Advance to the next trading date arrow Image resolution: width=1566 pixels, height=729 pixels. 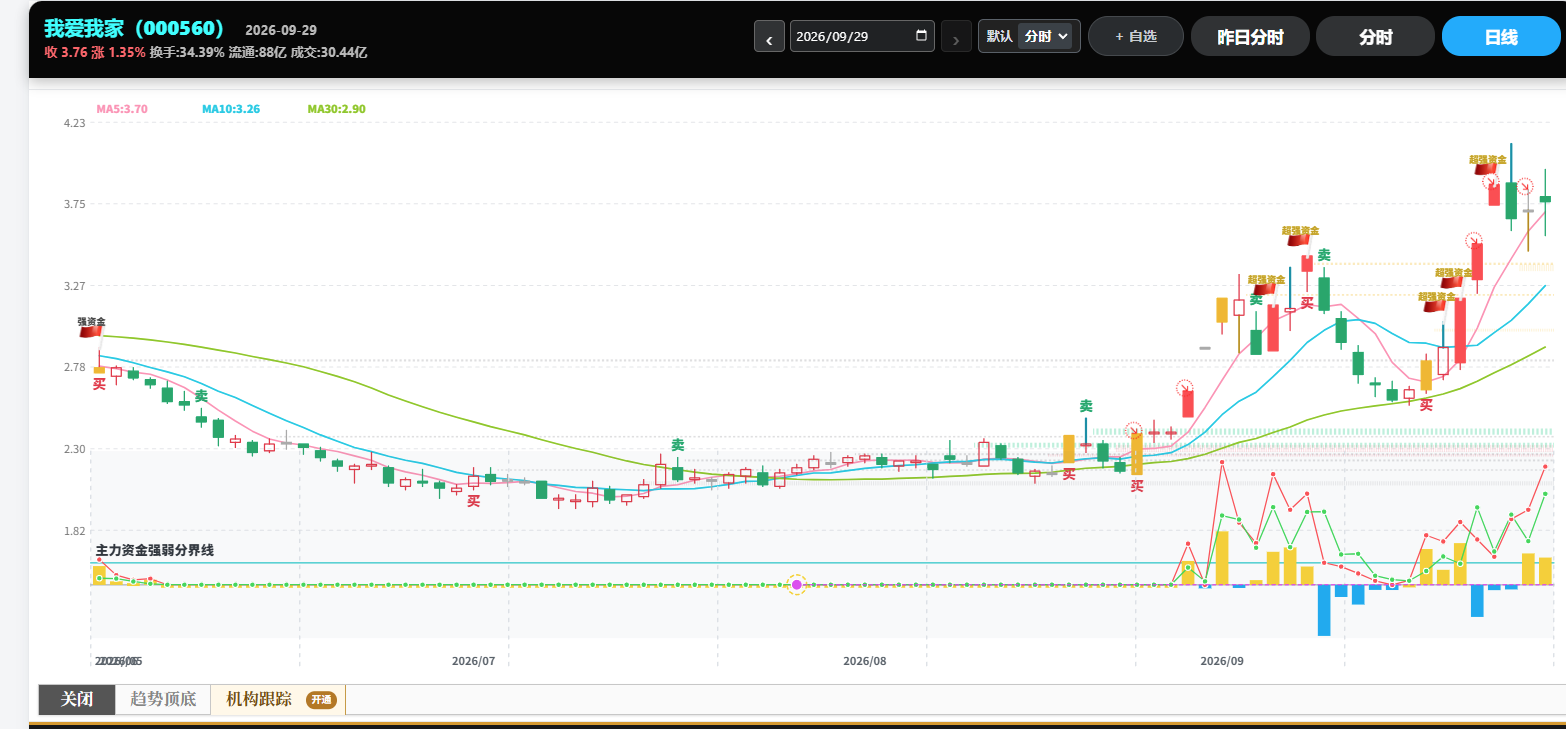point(956,37)
